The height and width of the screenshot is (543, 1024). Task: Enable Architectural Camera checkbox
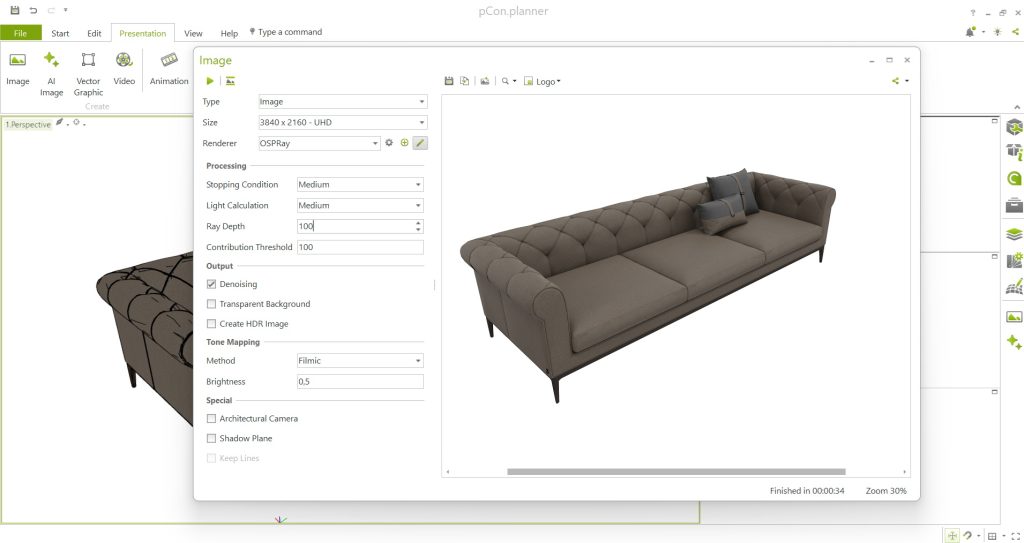coord(211,418)
